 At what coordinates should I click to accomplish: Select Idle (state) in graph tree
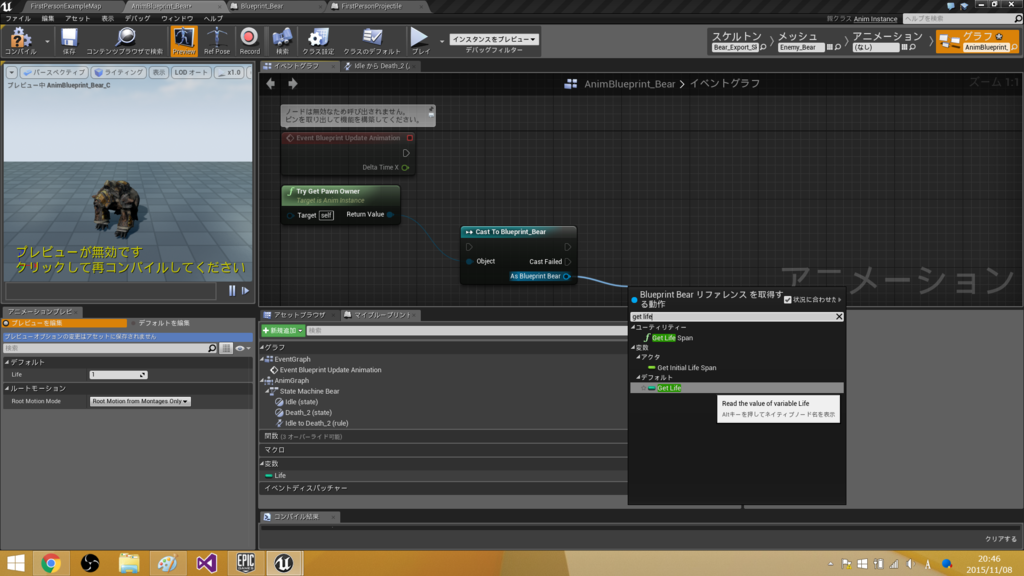click(x=301, y=402)
